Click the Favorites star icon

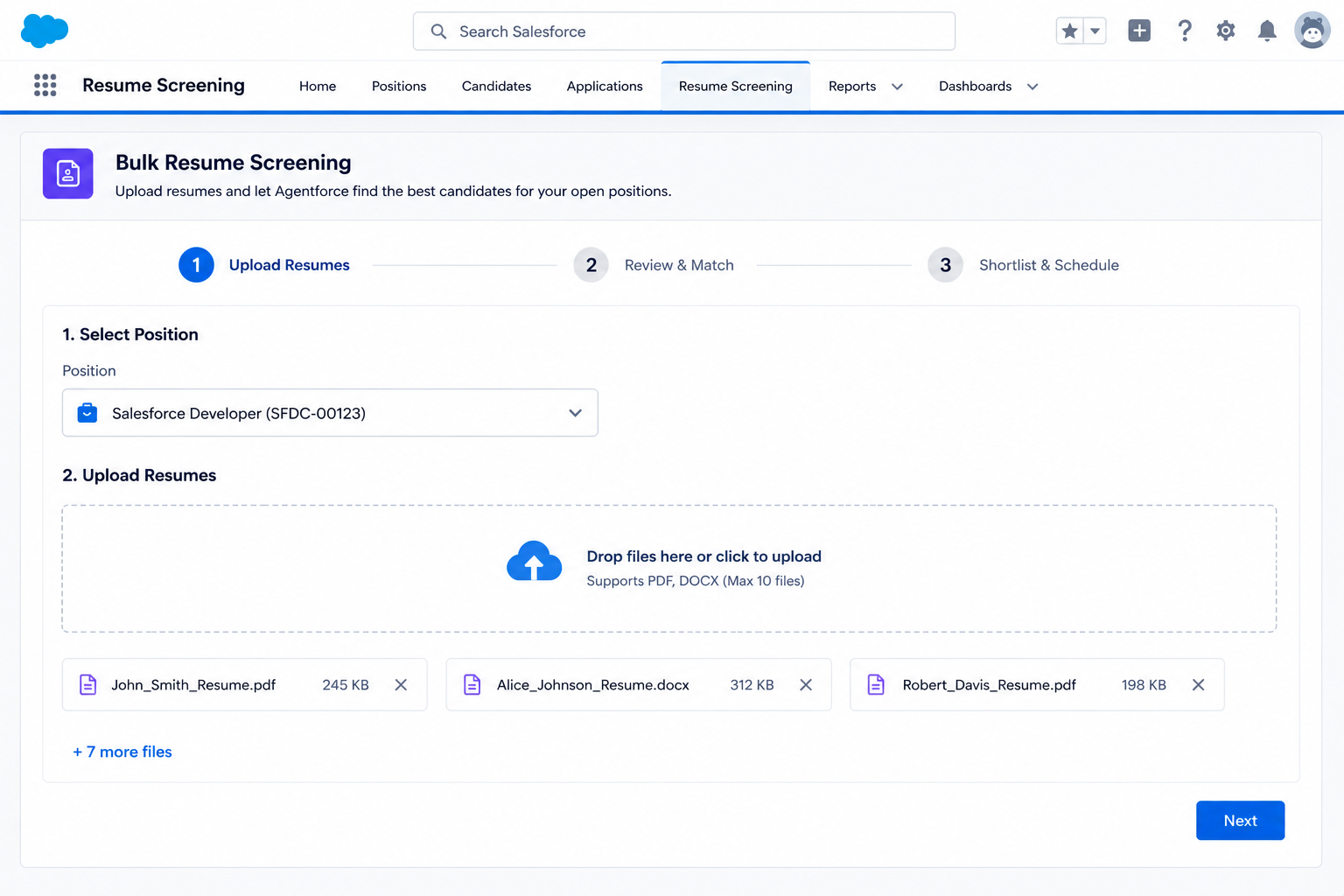point(1069,31)
